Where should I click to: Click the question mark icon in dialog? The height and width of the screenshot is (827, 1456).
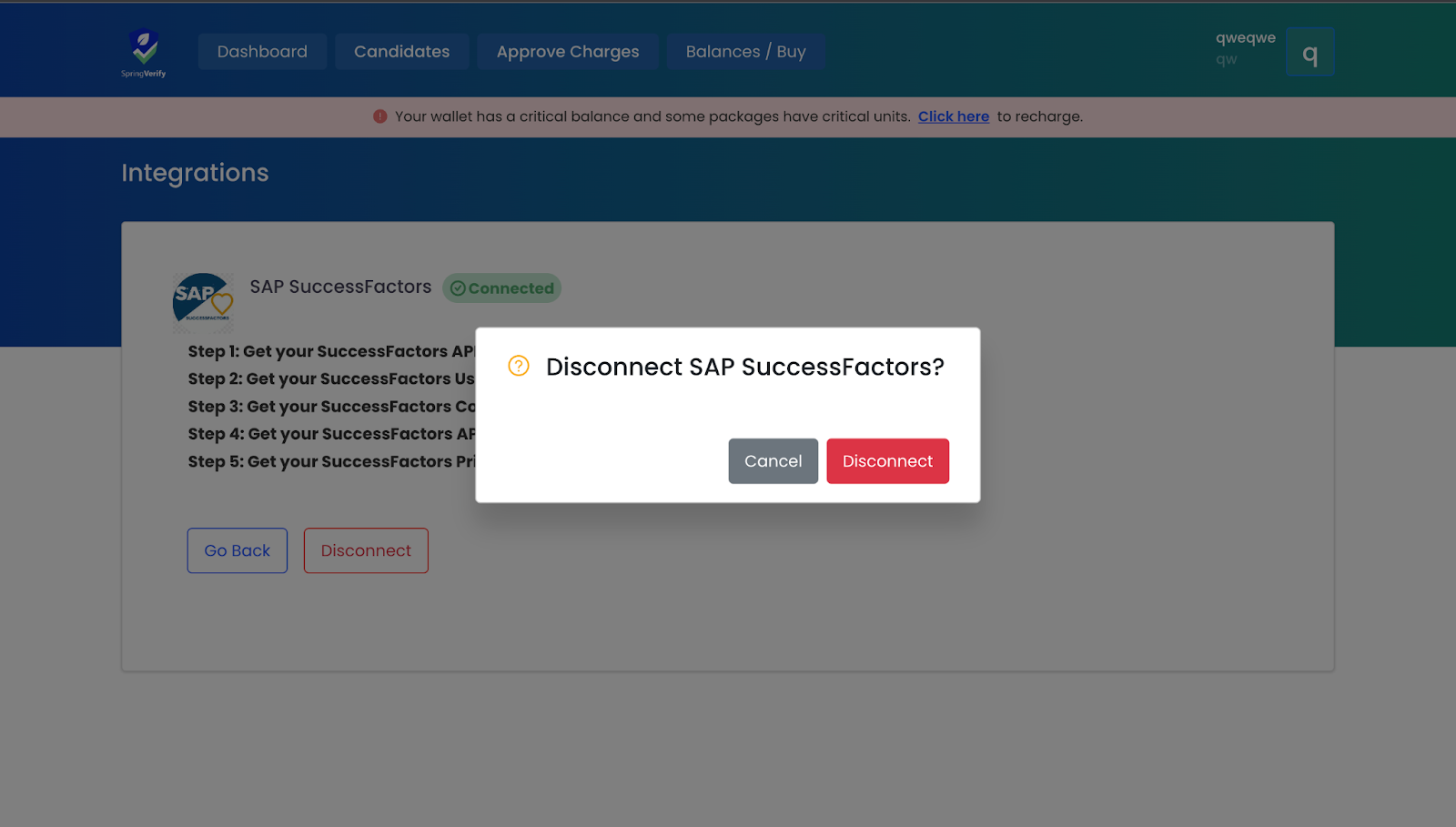coord(519,366)
